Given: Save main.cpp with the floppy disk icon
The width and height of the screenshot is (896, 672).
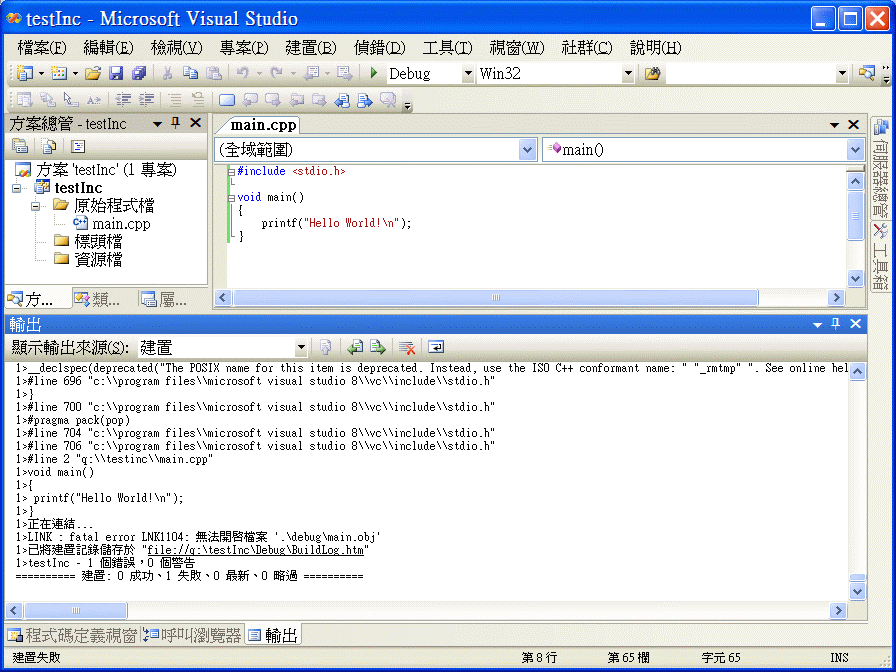Looking at the screenshot, I should pos(116,73).
